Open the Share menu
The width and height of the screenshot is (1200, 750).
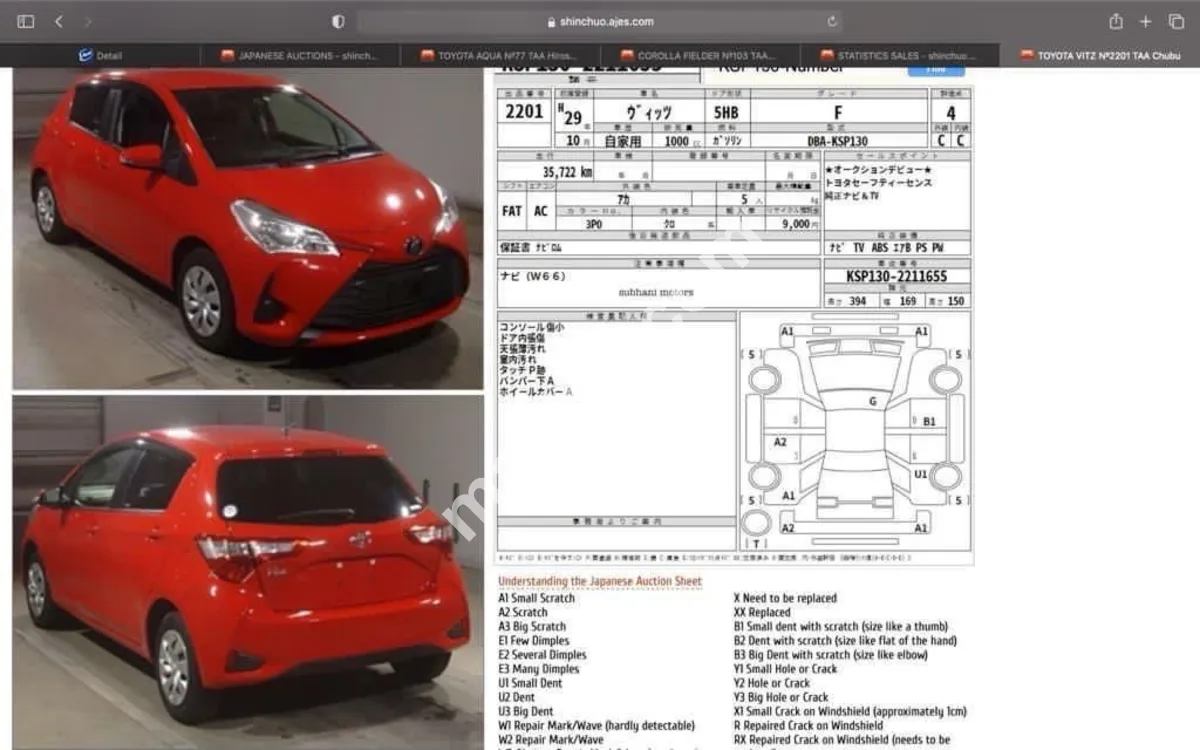tap(1116, 21)
